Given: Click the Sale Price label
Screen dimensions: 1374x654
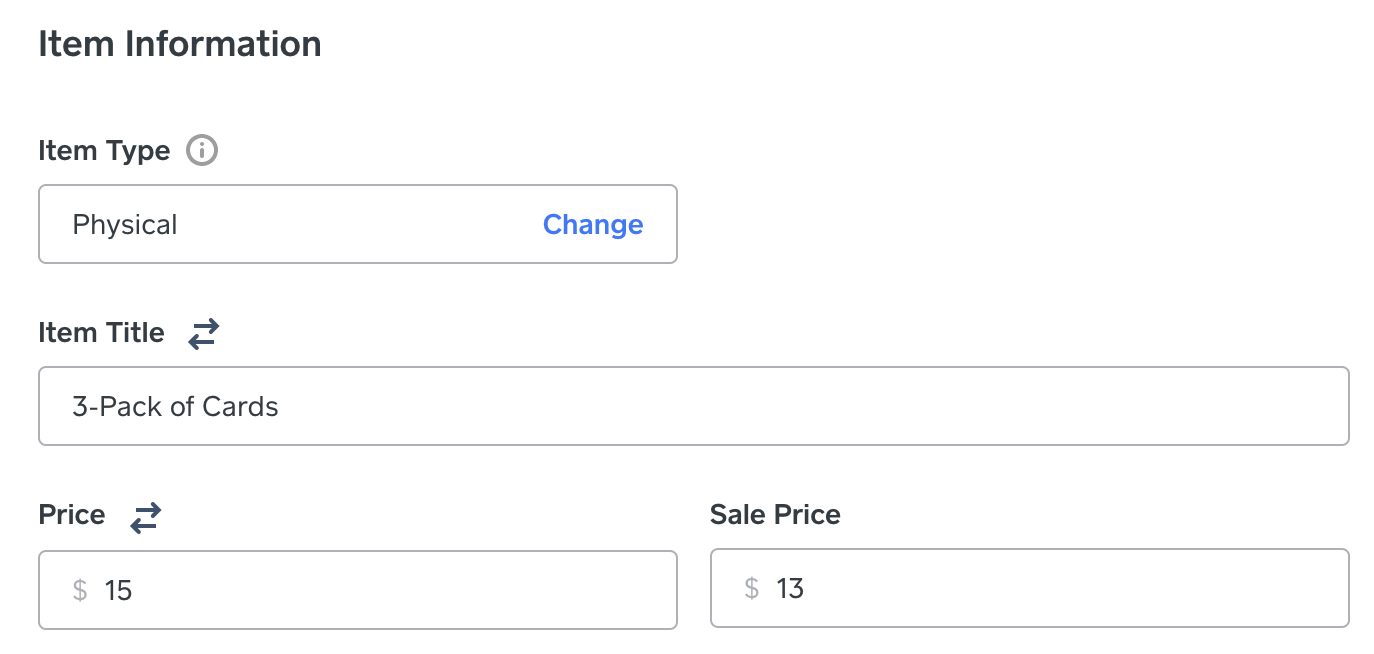Looking at the screenshot, I should click(775, 515).
